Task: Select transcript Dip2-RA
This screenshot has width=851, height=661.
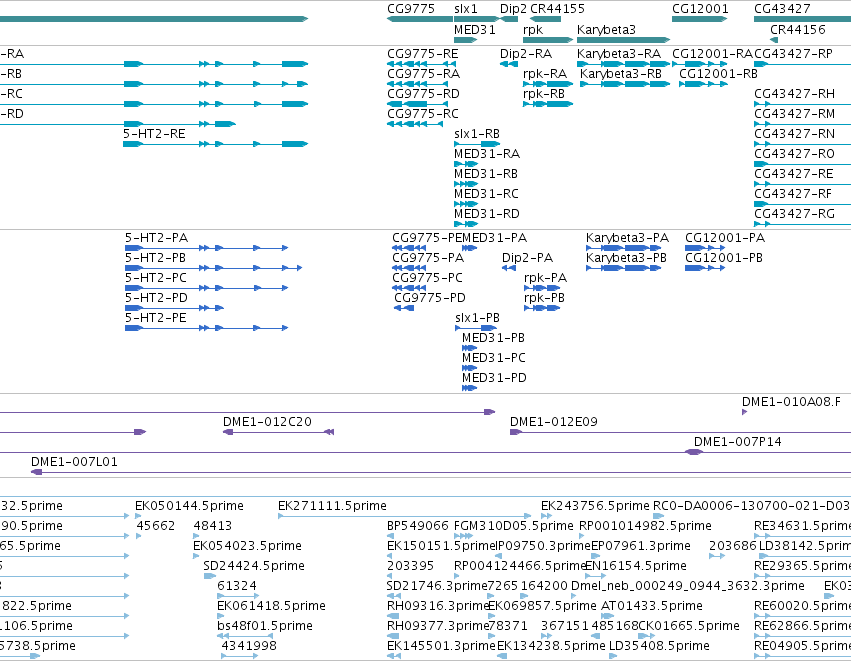Action: tap(509, 64)
